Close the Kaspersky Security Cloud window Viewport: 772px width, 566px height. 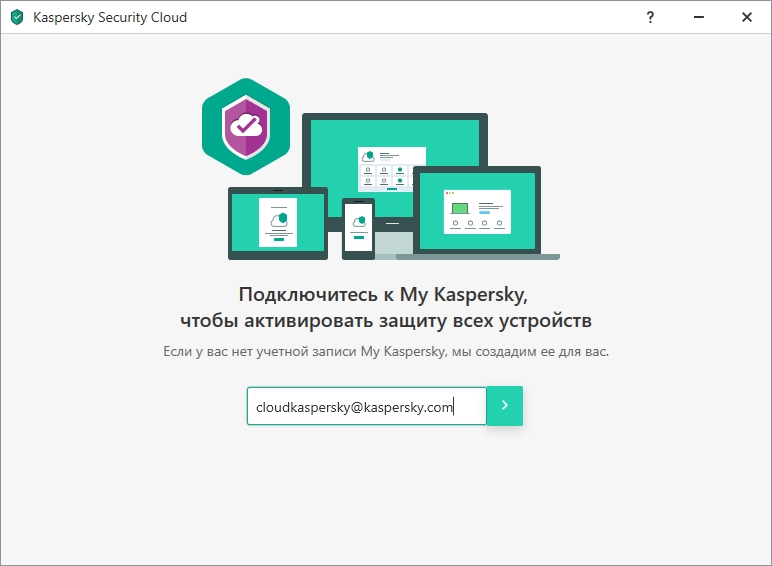(747, 17)
